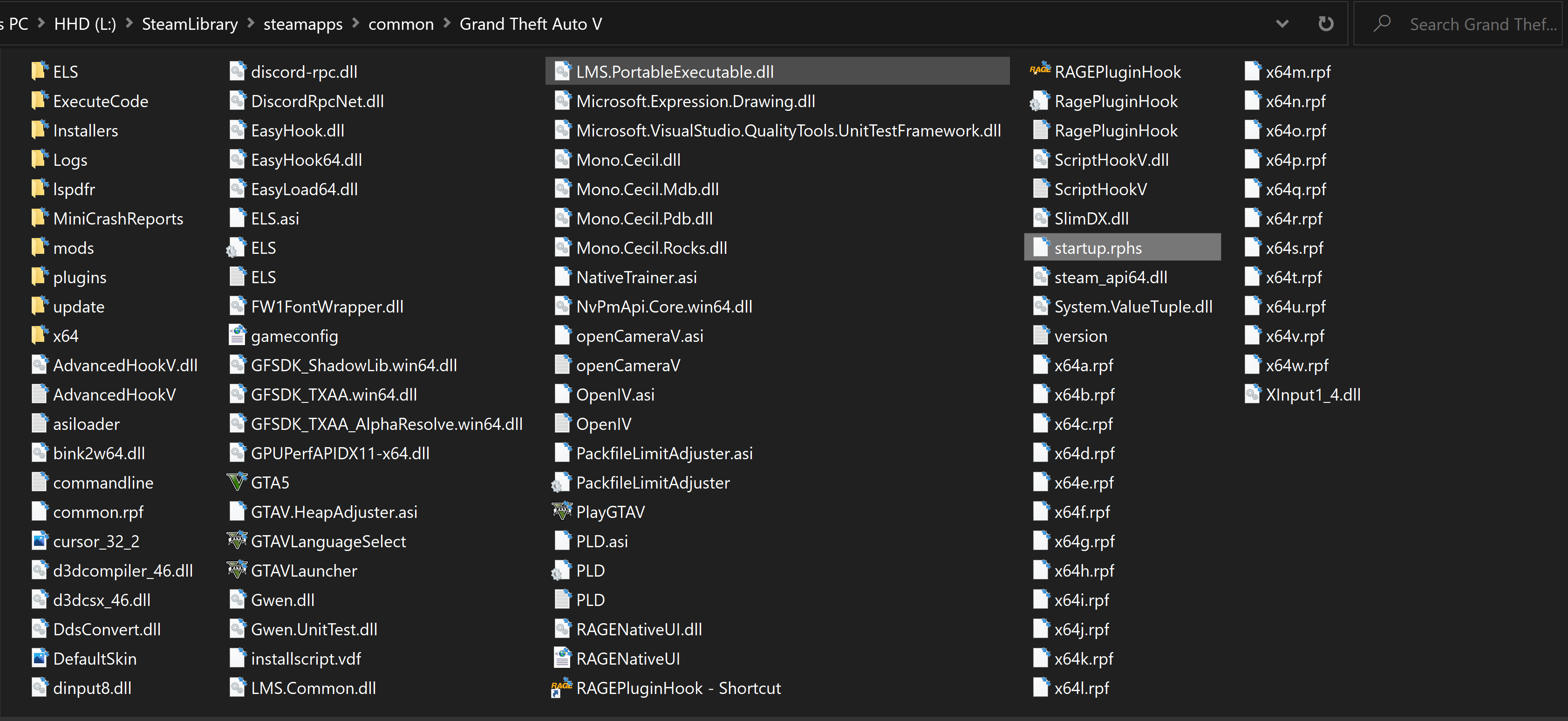Screen dimensions: 1568x721
Task: Click the GTA5 application icon
Action: pyautogui.click(x=236, y=482)
